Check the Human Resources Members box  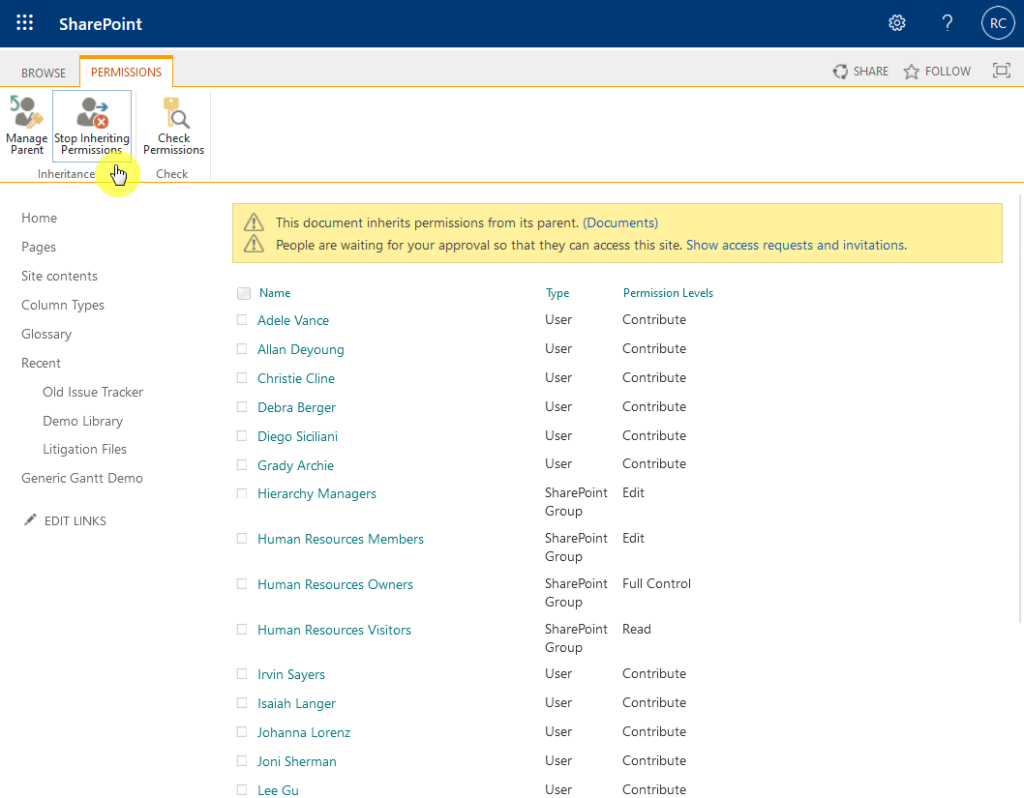point(242,538)
